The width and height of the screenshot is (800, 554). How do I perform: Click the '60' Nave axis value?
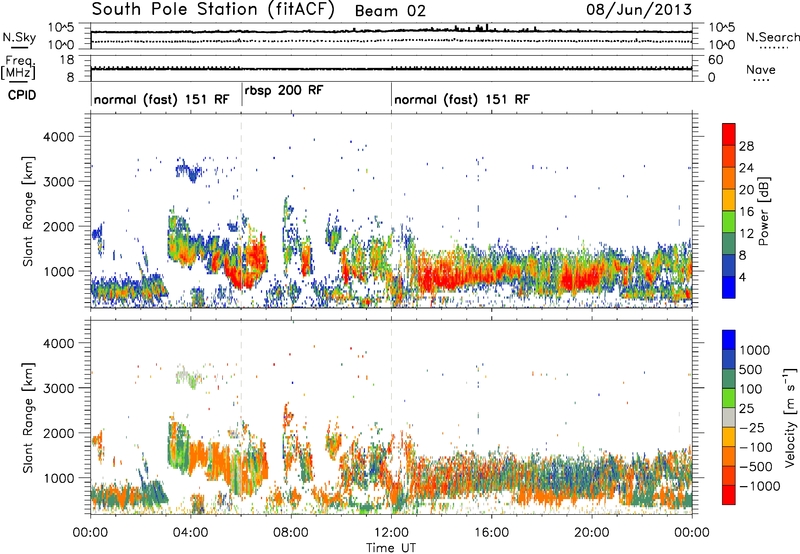[715, 60]
